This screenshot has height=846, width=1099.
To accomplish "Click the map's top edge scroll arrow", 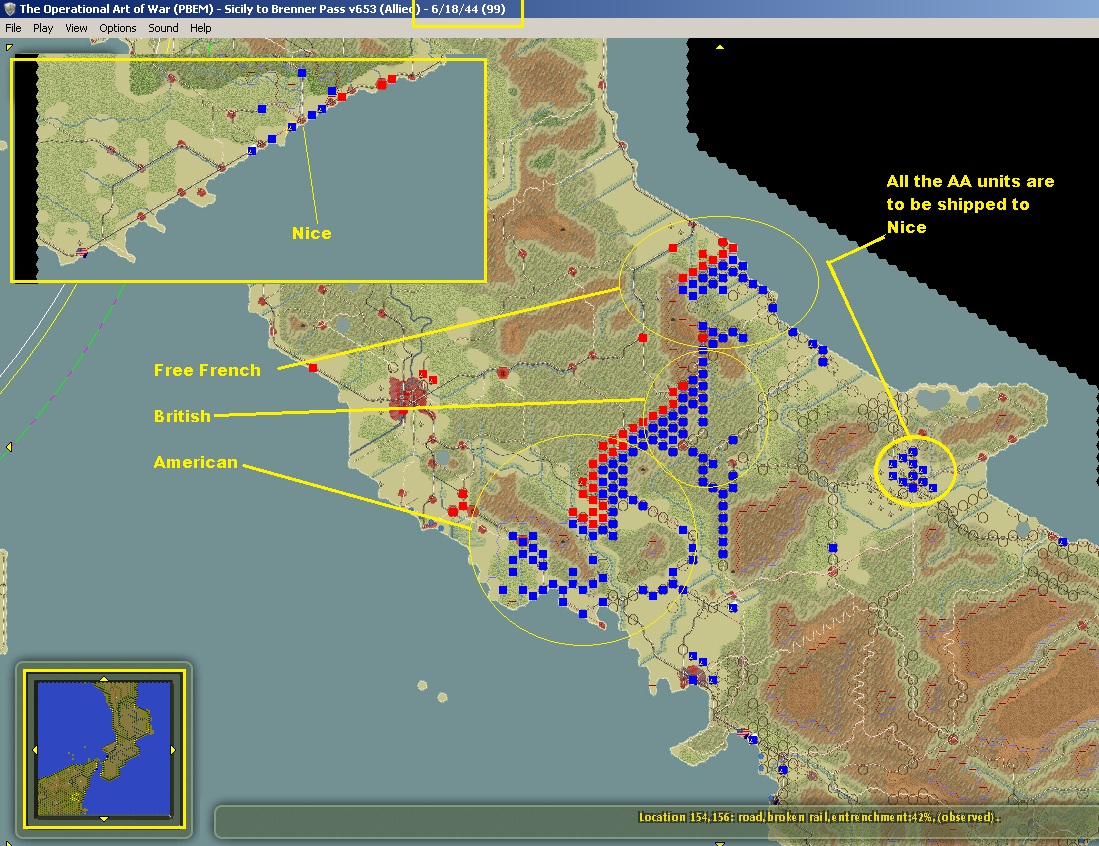I will (x=720, y=47).
